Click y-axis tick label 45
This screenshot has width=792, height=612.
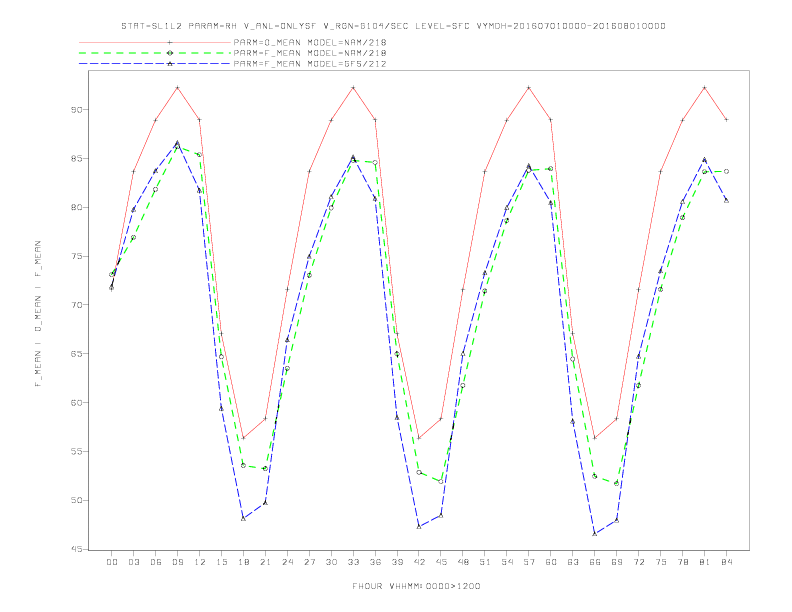click(76, 549)
